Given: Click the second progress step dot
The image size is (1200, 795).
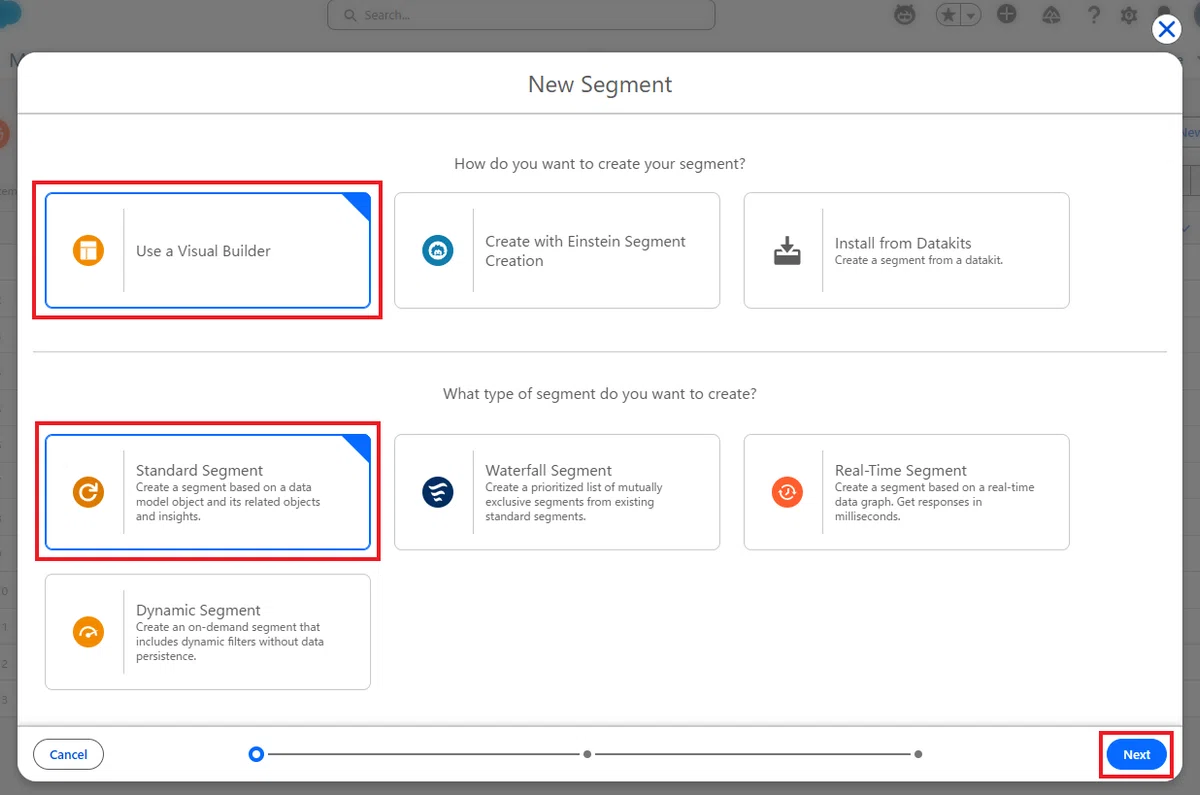Looking at the screenshot, I should pyautogui.click(x=587, y=754).
